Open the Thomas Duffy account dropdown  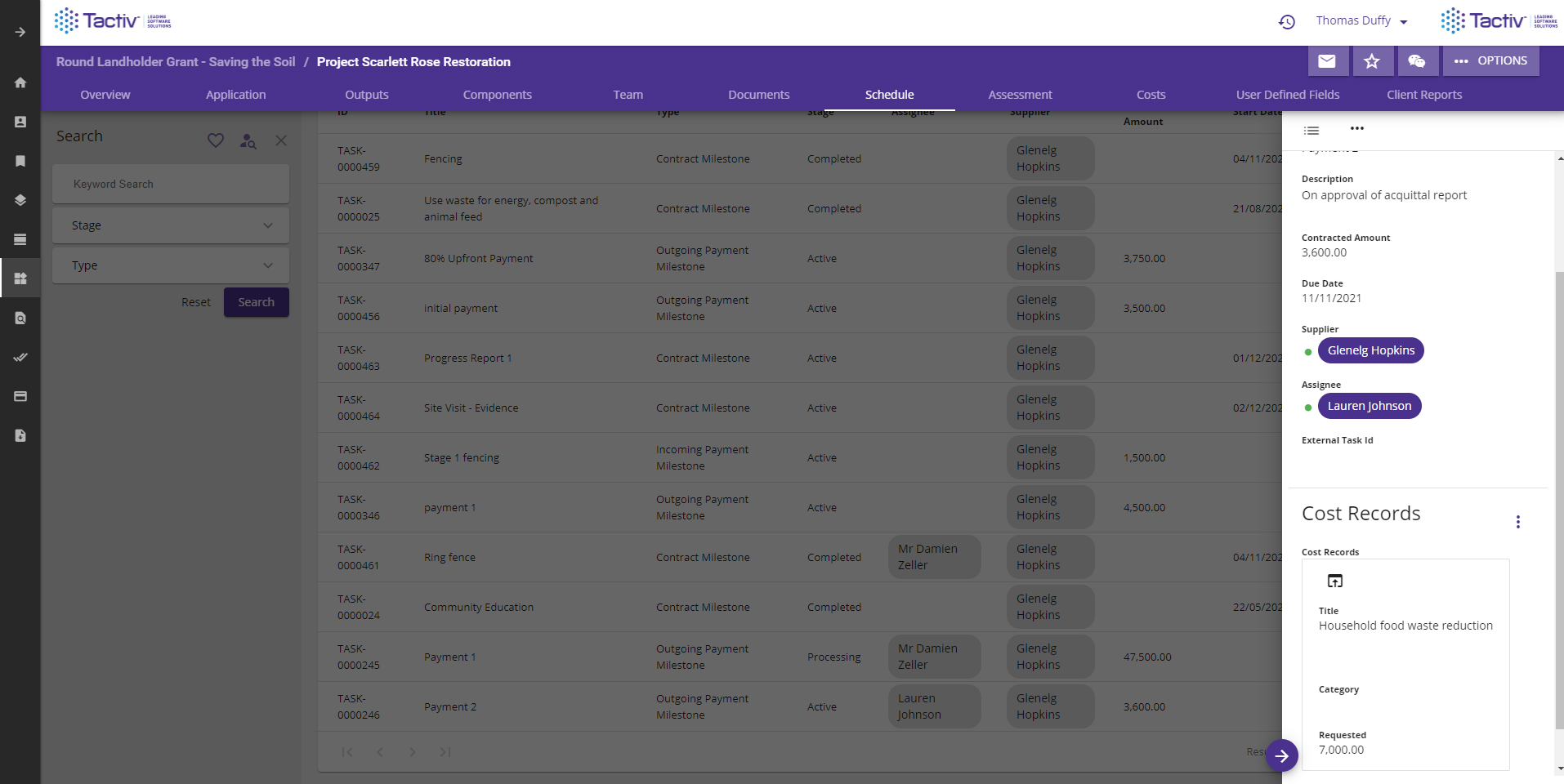[x=1361, y=21]
